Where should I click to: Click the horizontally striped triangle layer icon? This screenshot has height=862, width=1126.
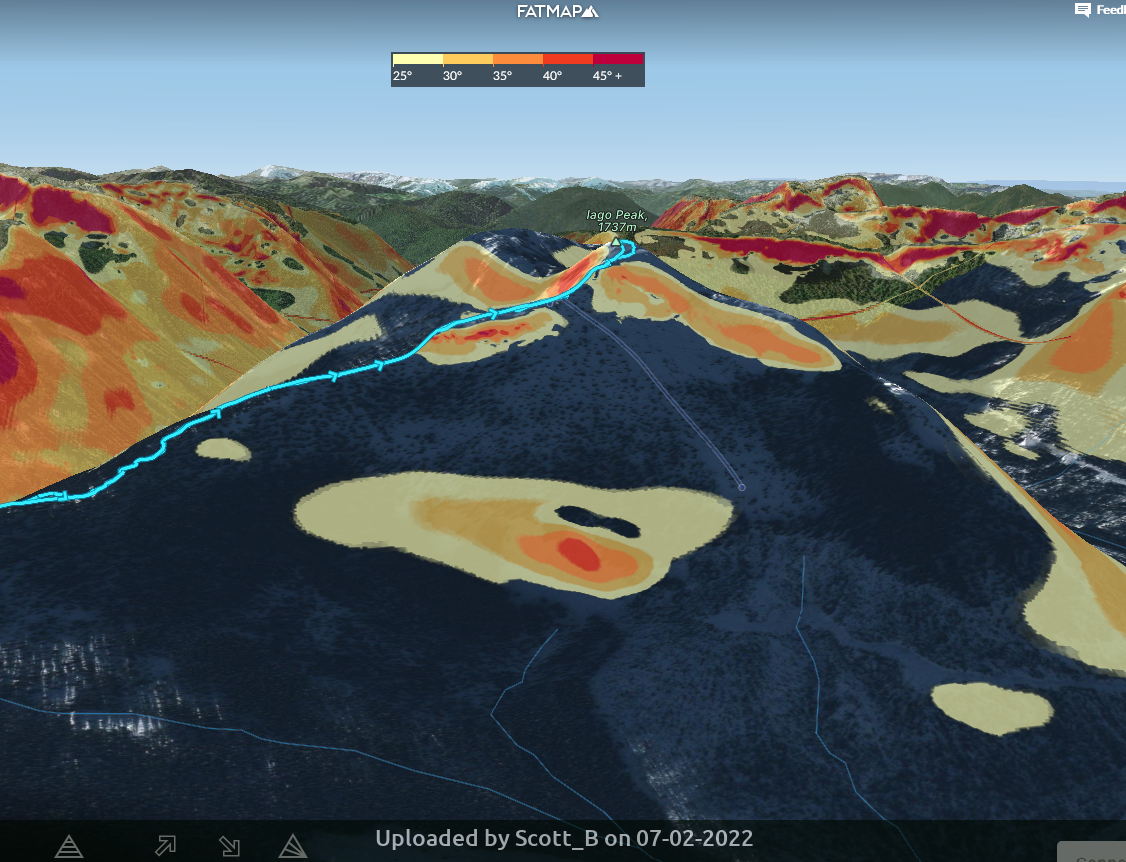pyautogui.click(x=69, y=846)
